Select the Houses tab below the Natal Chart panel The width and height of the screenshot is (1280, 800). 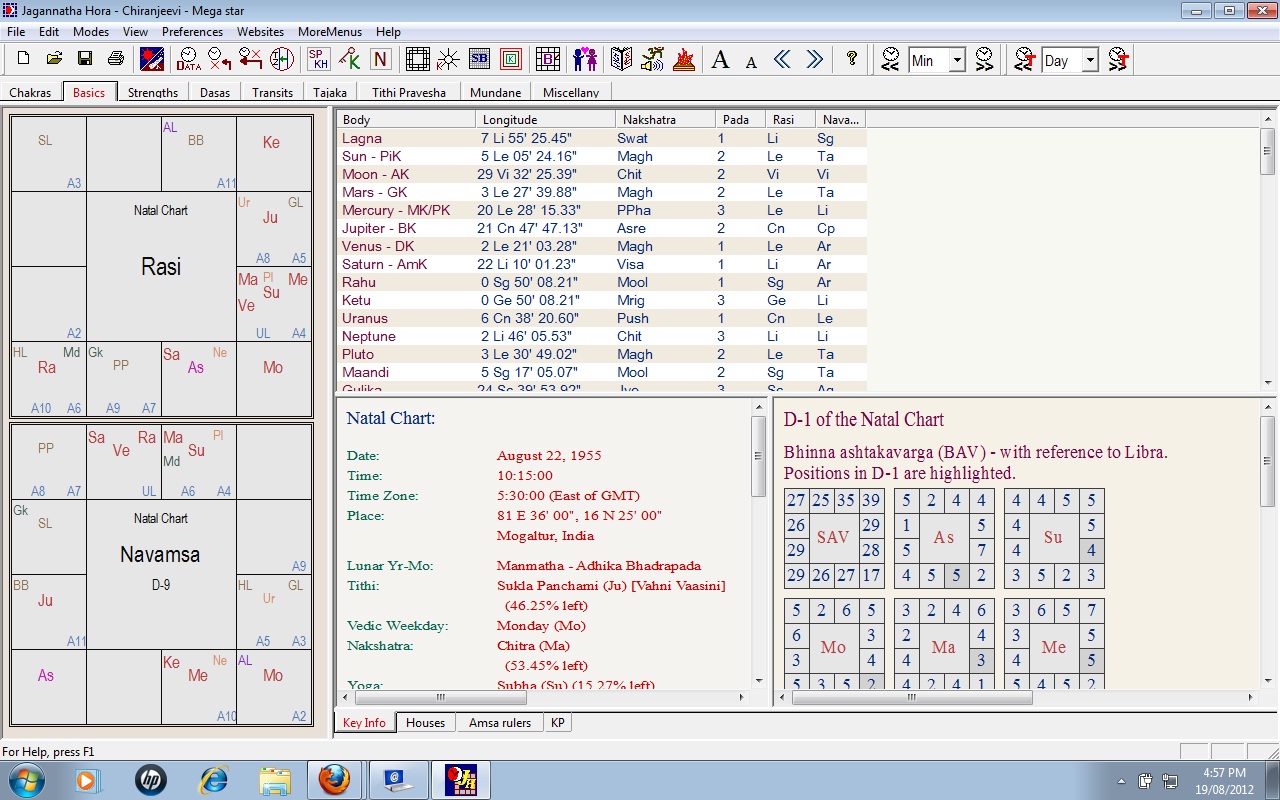tap(425, 722)
